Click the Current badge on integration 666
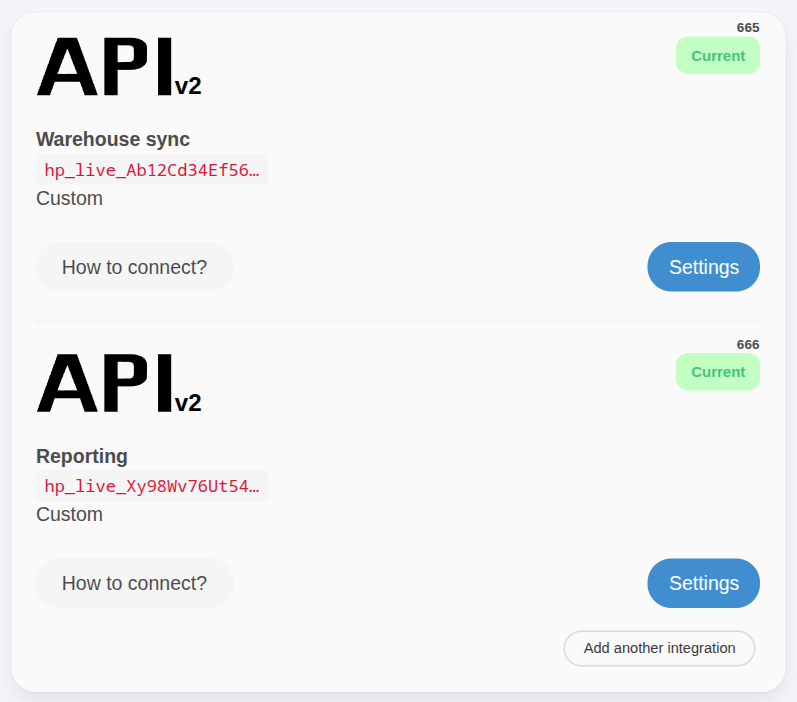Image resolution: width=797 pixels, height=702 pixels. point(718,372)
